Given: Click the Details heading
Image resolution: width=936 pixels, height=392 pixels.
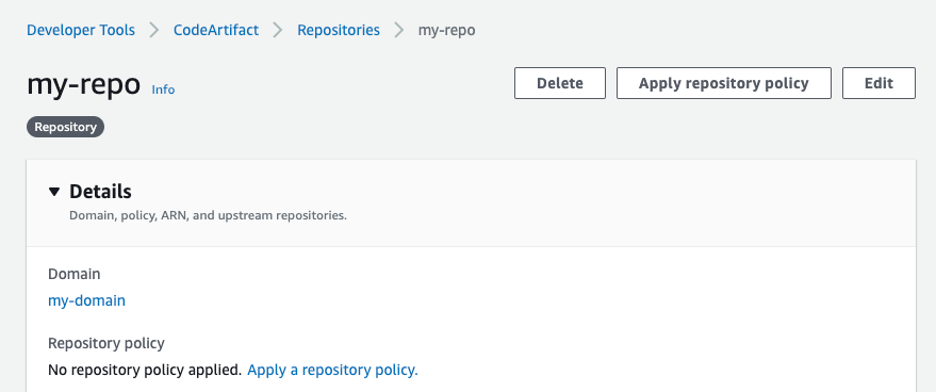Looking at the screenshot, I should pyautogui.click(x=100, y=192).
